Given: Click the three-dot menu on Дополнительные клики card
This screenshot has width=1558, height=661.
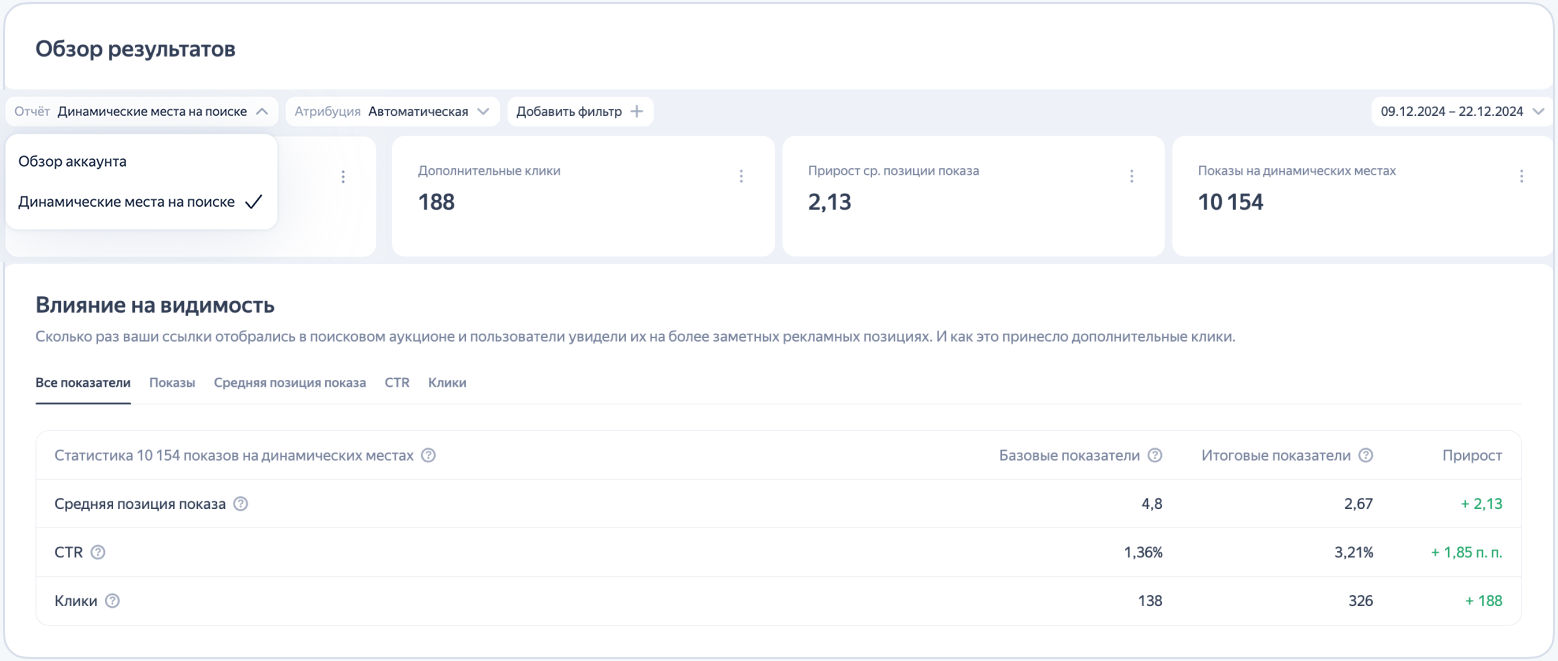Looking at the screenshot, I should coord(741,176).
